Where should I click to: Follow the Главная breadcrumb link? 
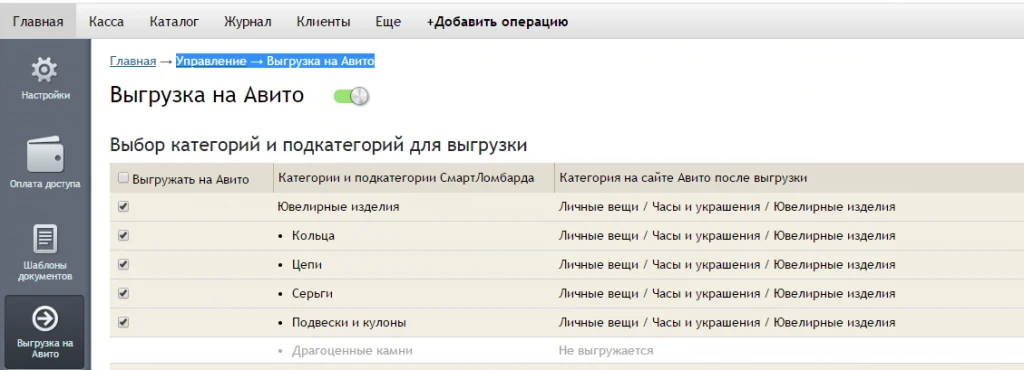point(133,61)
